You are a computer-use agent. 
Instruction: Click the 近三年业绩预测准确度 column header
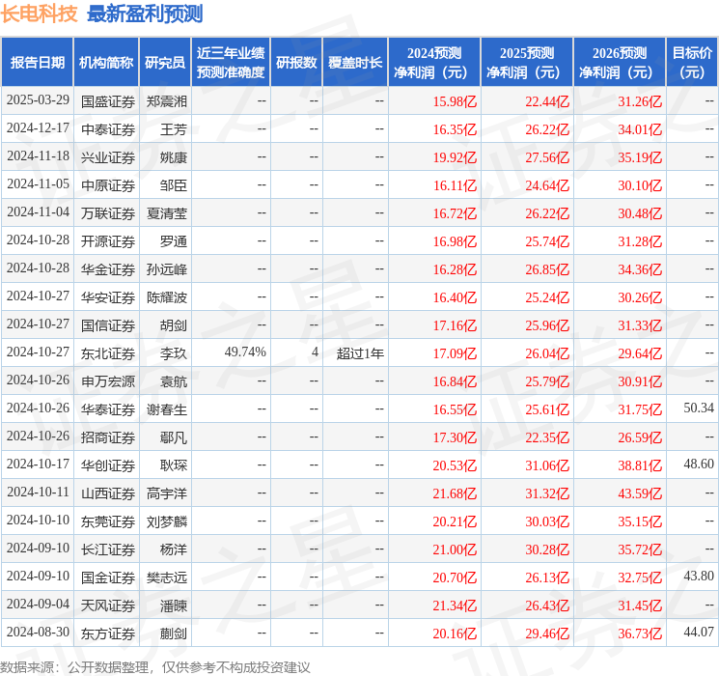[231, 62]
